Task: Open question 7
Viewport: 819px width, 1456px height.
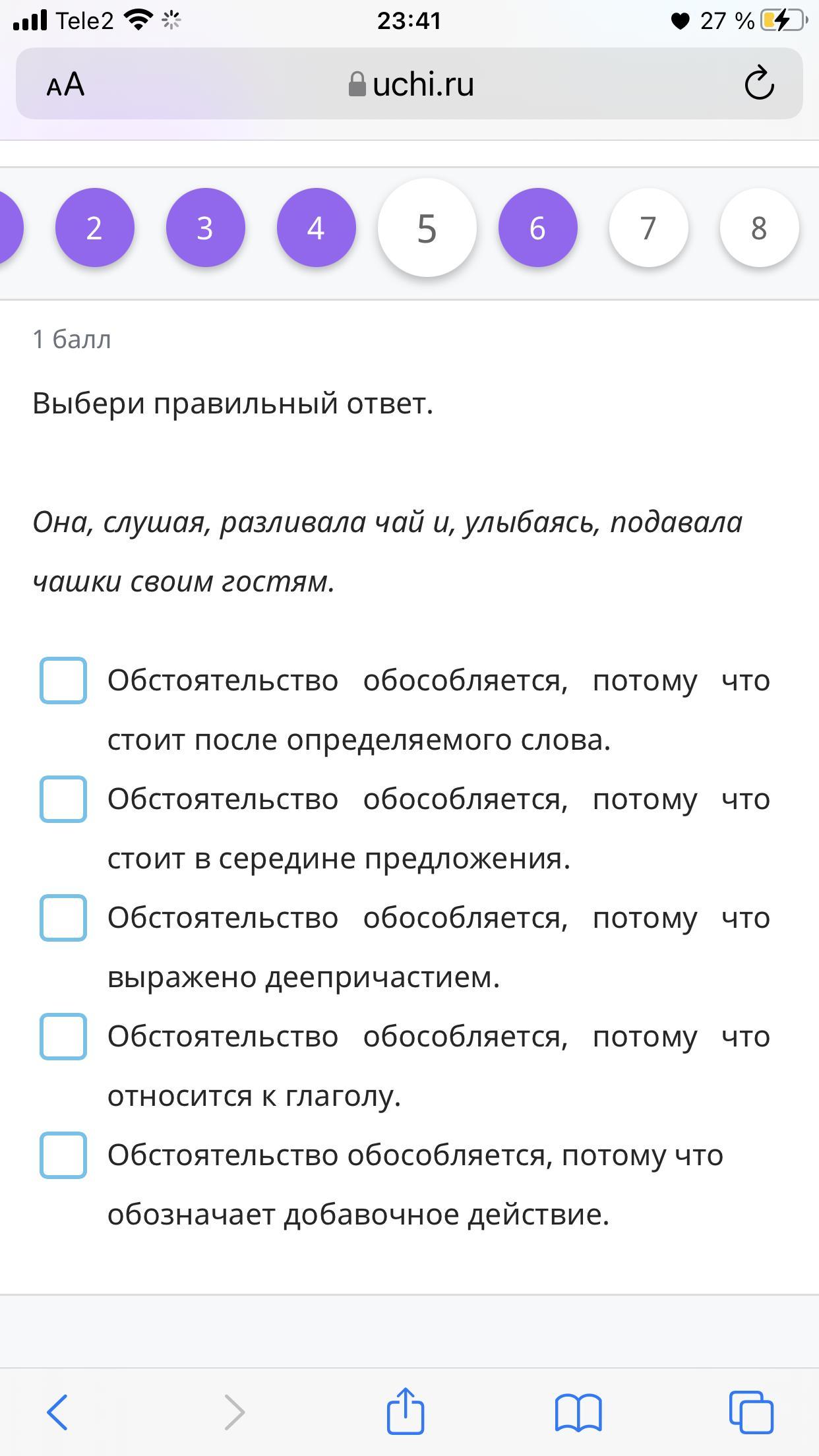Action: [x=648, y=228]
